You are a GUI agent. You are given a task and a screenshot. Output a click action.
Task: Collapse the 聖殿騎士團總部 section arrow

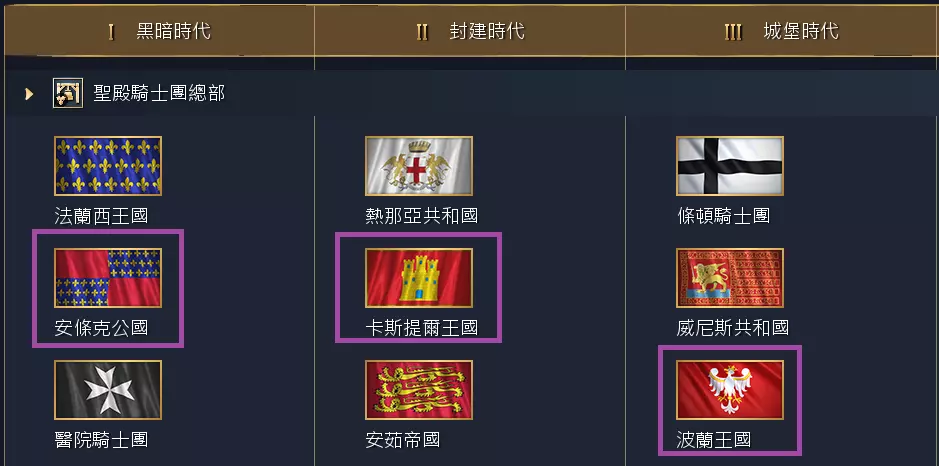[29, 93]
